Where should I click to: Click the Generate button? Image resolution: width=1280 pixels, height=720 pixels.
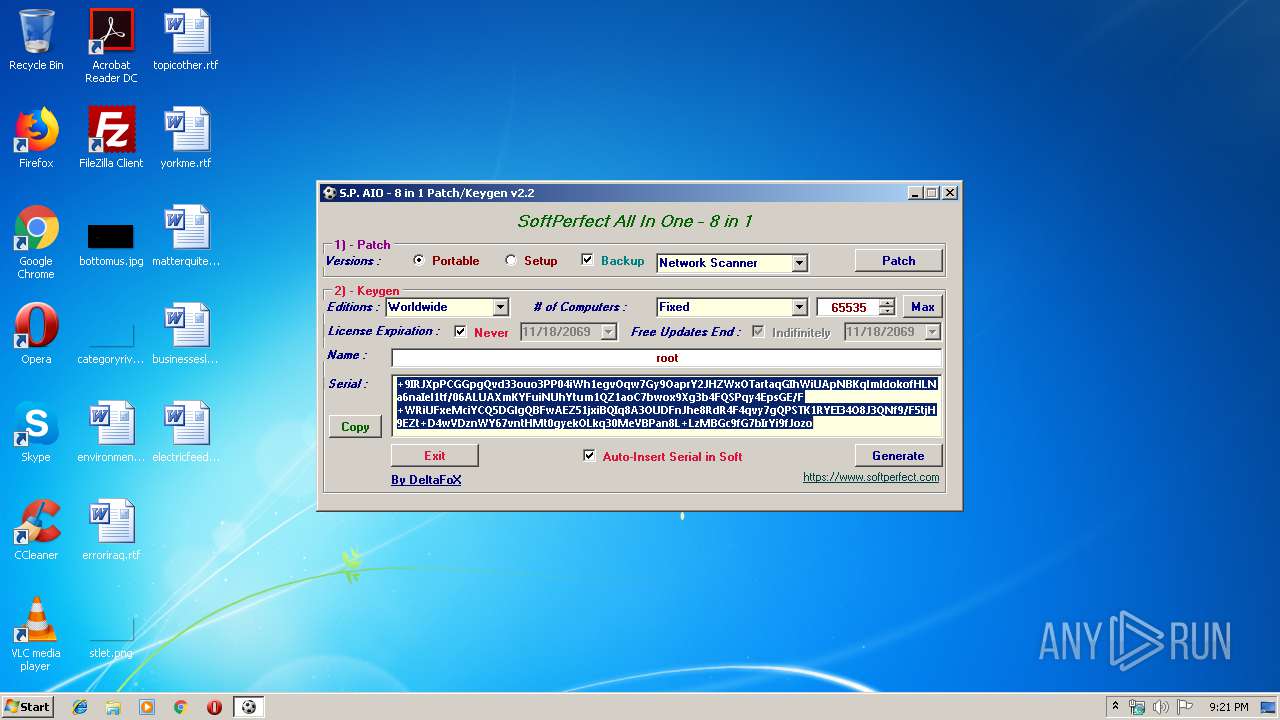pyautogui.click(x=898, y=455)
